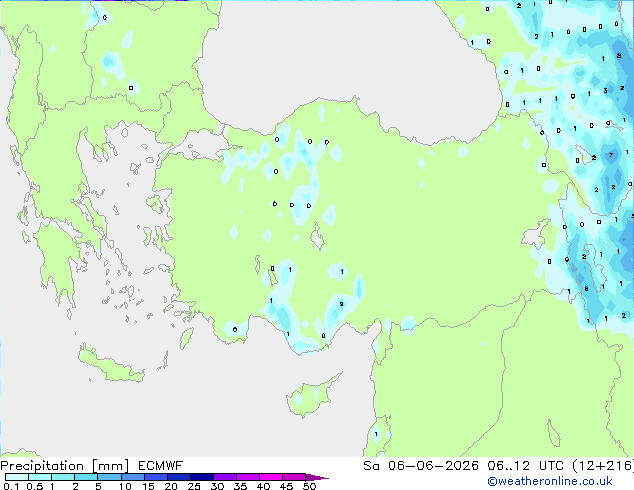Viewport: 634px width, 490px height.
Task: Click the 'Precipitation [mm]' title text
Action: tap(65, 466)
